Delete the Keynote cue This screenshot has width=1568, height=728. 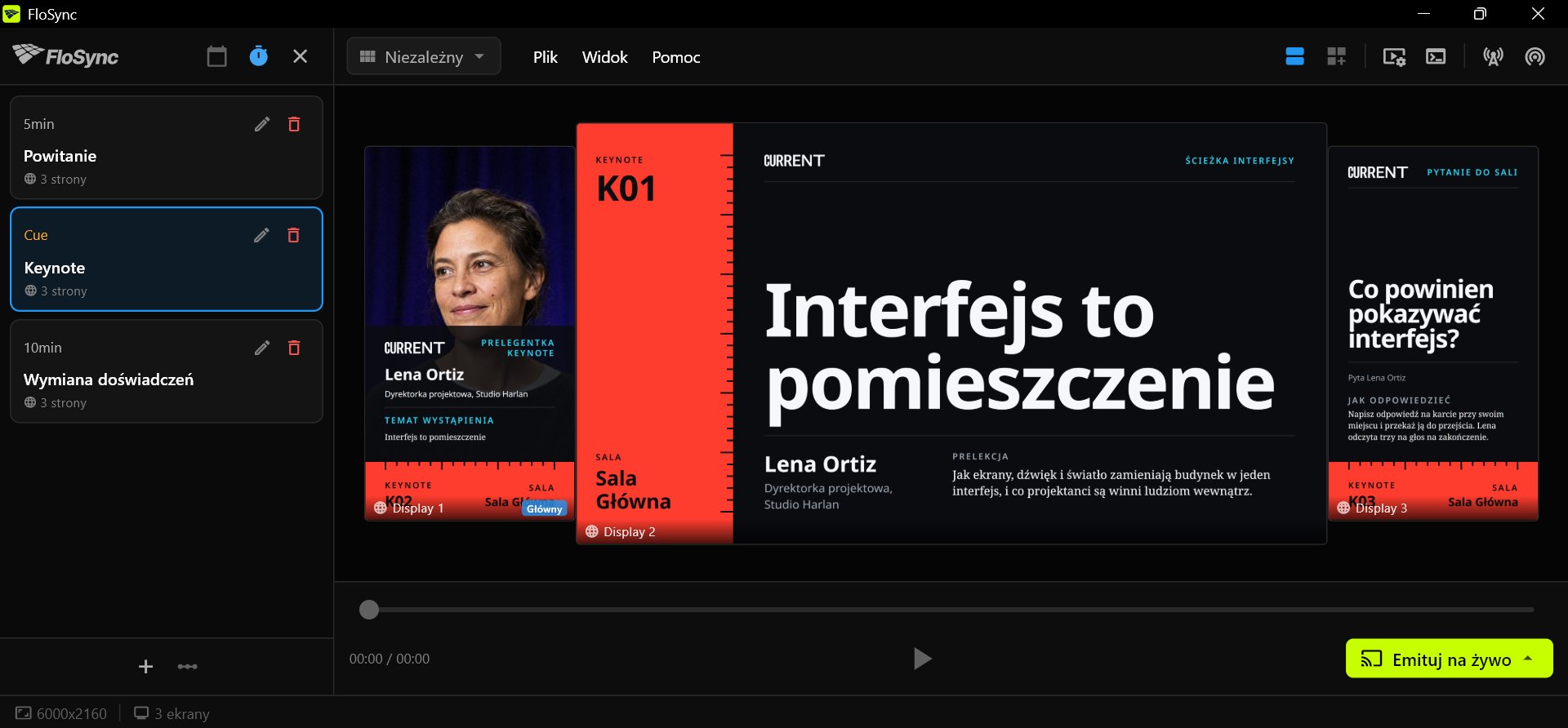click(293, 235)
